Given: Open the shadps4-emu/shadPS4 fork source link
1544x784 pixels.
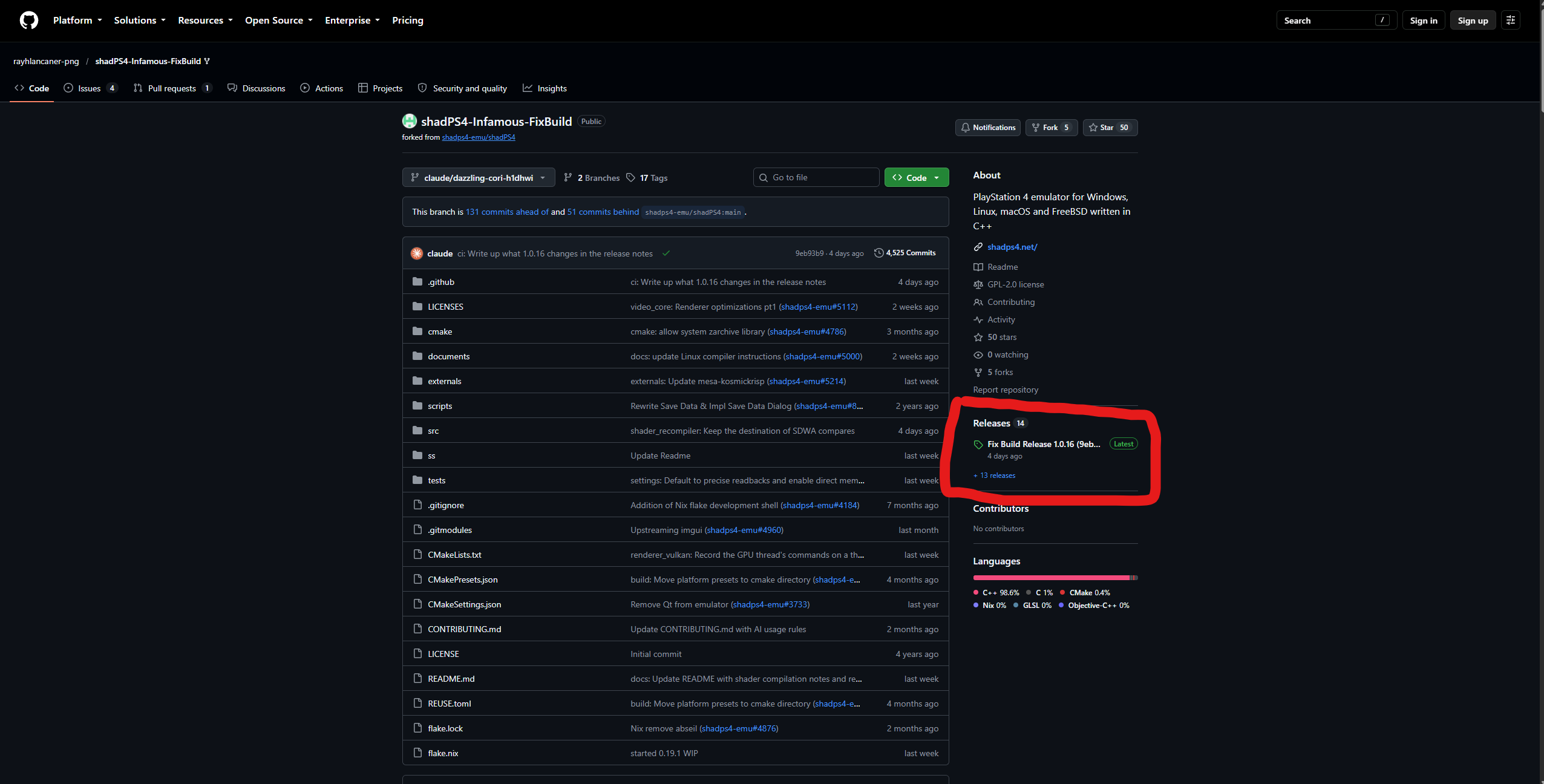Looking at the screenshot, I should [479, 137].
